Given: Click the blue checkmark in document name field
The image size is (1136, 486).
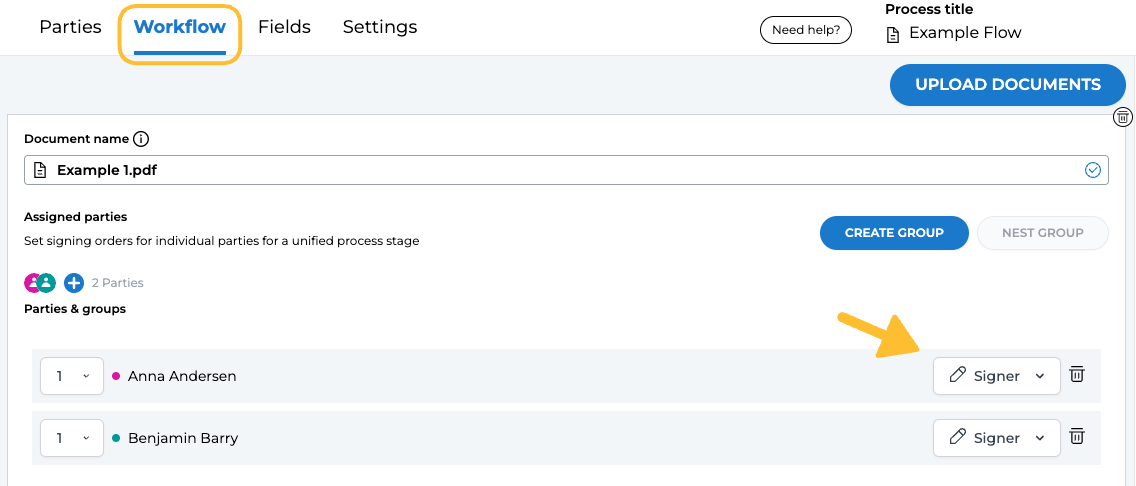Looking at the screenshot, I should pyautogui.click(x=1092, y=170).
